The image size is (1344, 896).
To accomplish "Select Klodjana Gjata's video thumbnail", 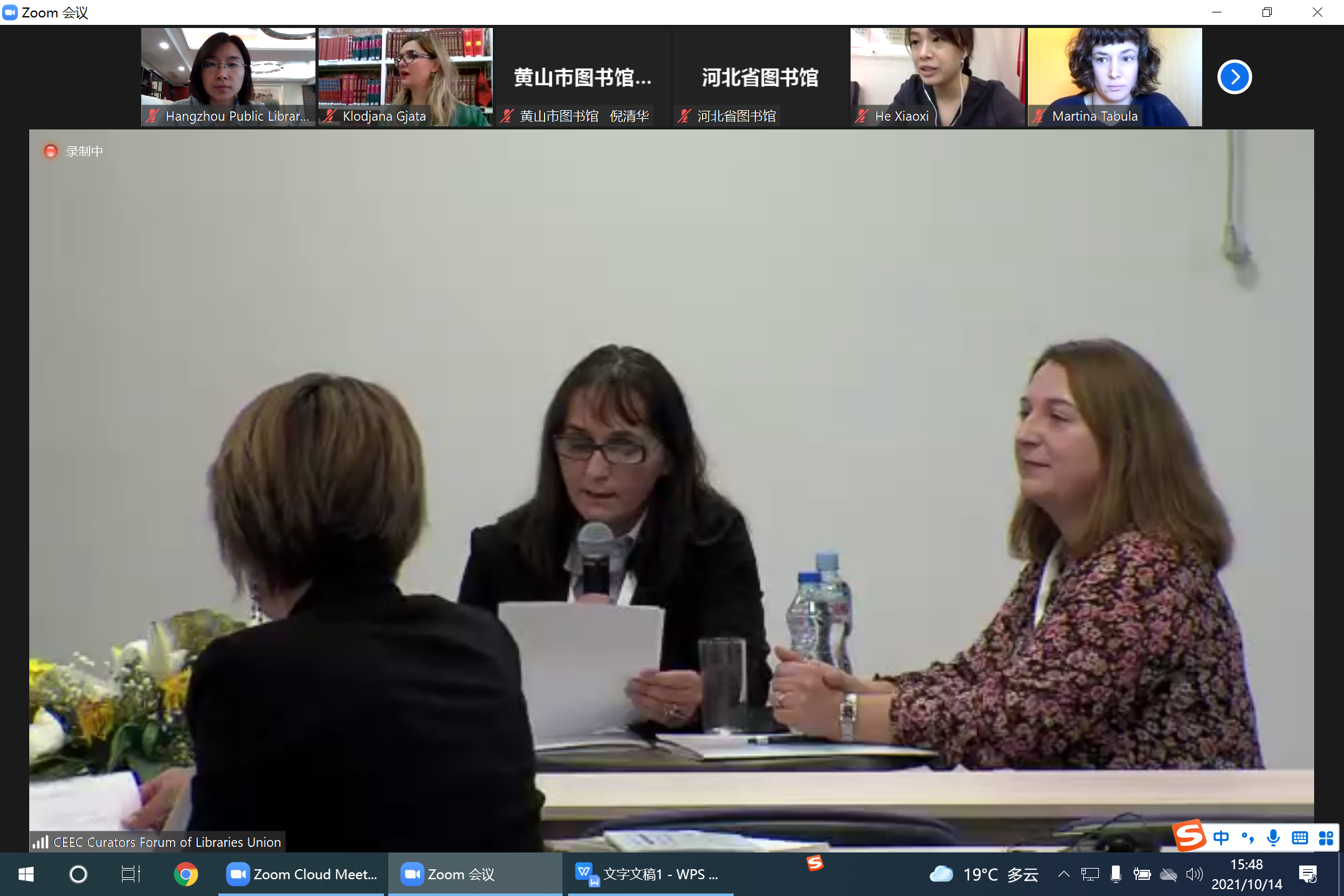I will pos(405,77).
